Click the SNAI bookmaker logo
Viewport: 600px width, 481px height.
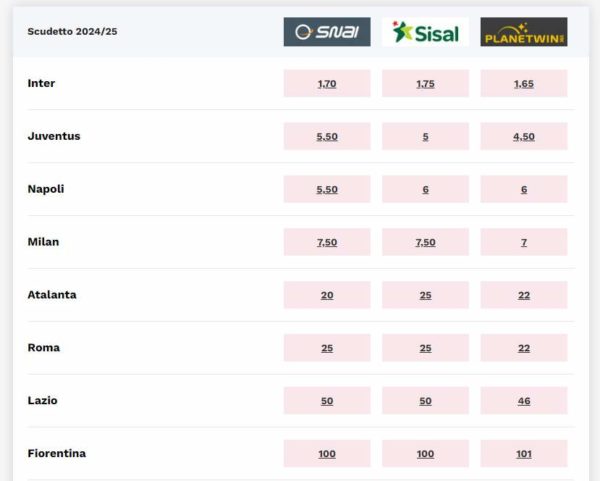[x=327, y=32]
